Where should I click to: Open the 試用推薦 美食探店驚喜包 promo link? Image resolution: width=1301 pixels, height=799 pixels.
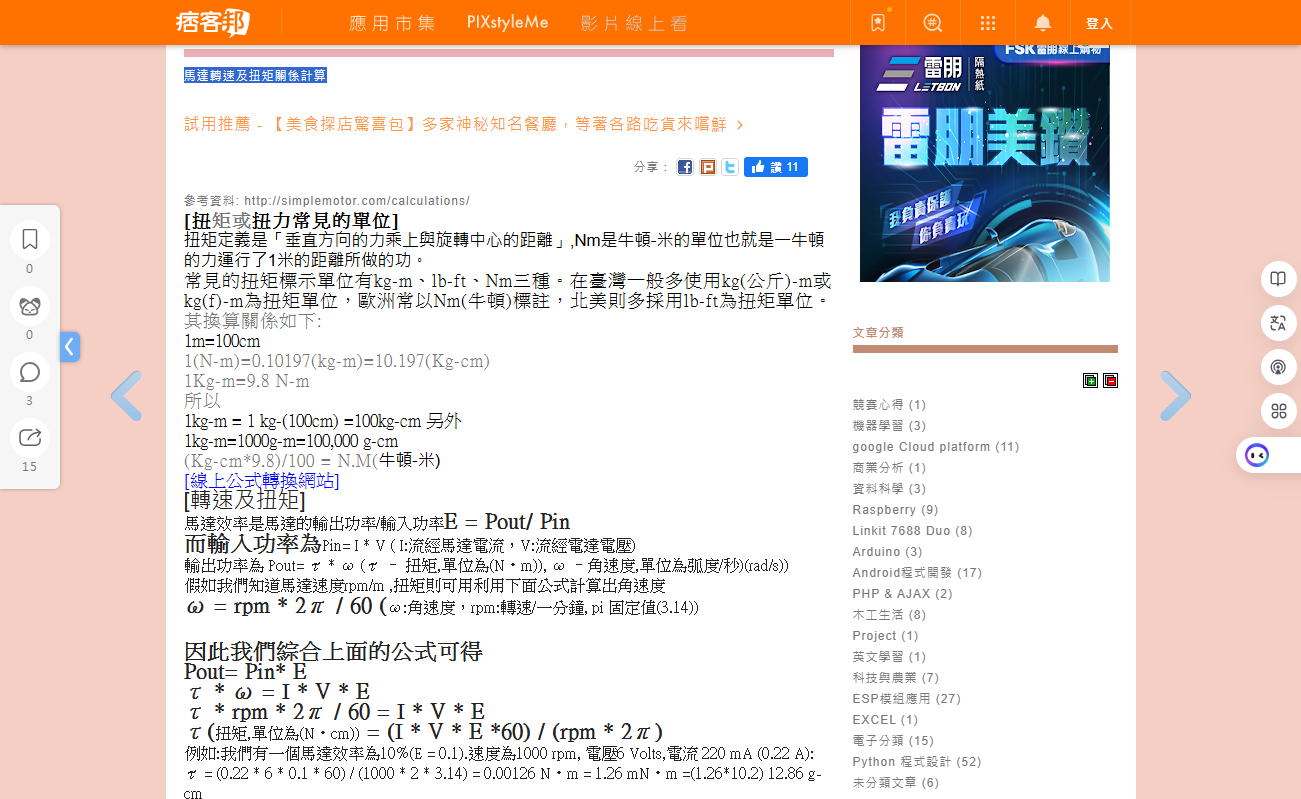pos(464,124)
